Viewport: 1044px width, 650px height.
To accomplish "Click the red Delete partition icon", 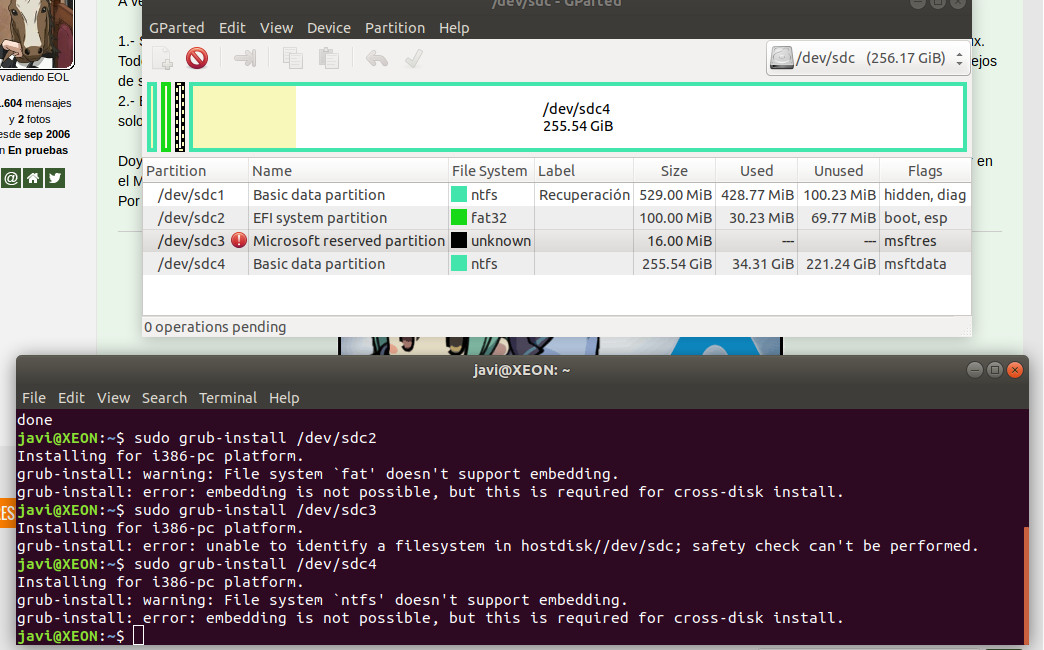I will pos(197,59).
